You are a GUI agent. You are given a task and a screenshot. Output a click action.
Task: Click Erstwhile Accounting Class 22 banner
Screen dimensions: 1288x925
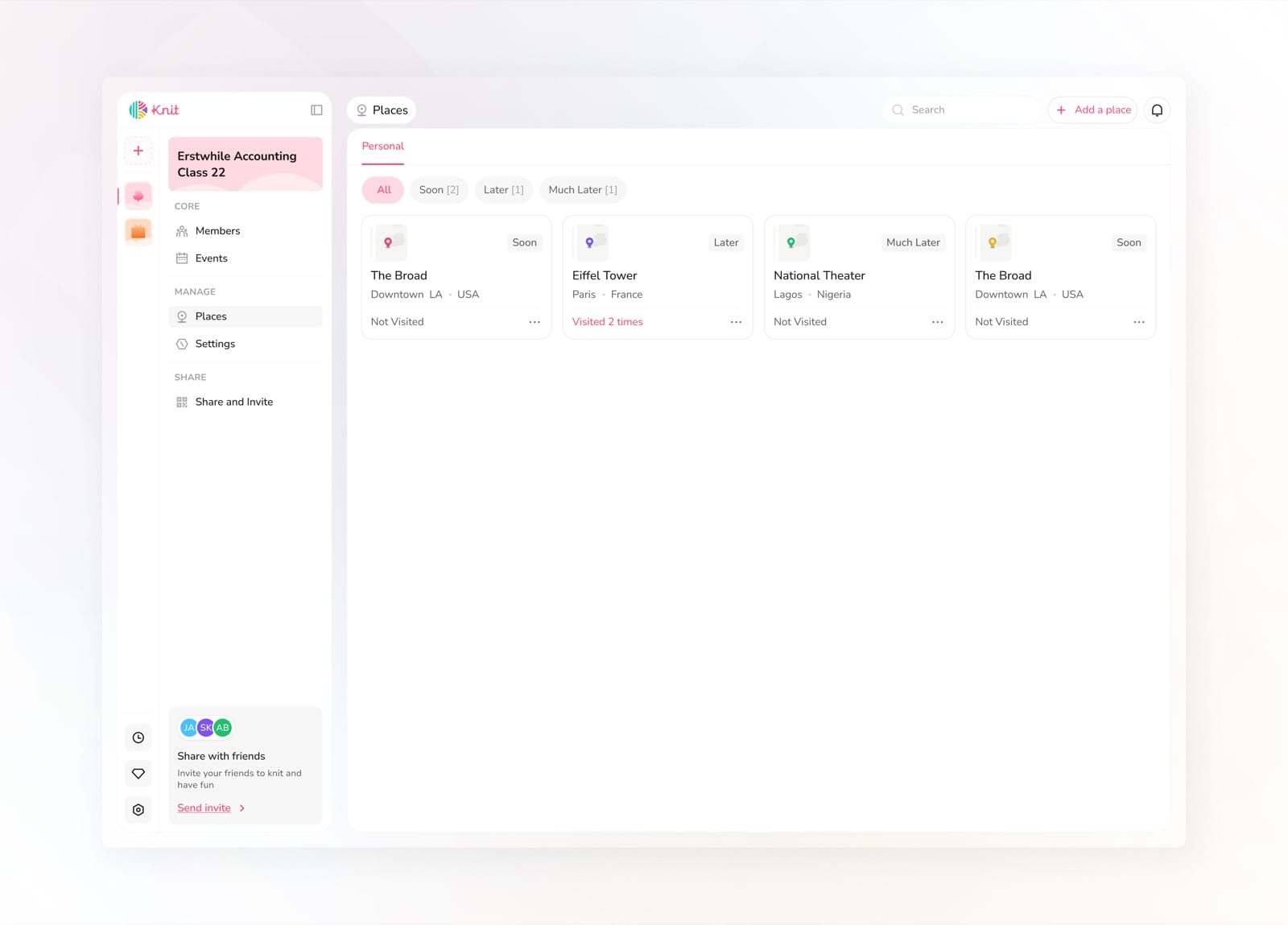pos(246,164)
